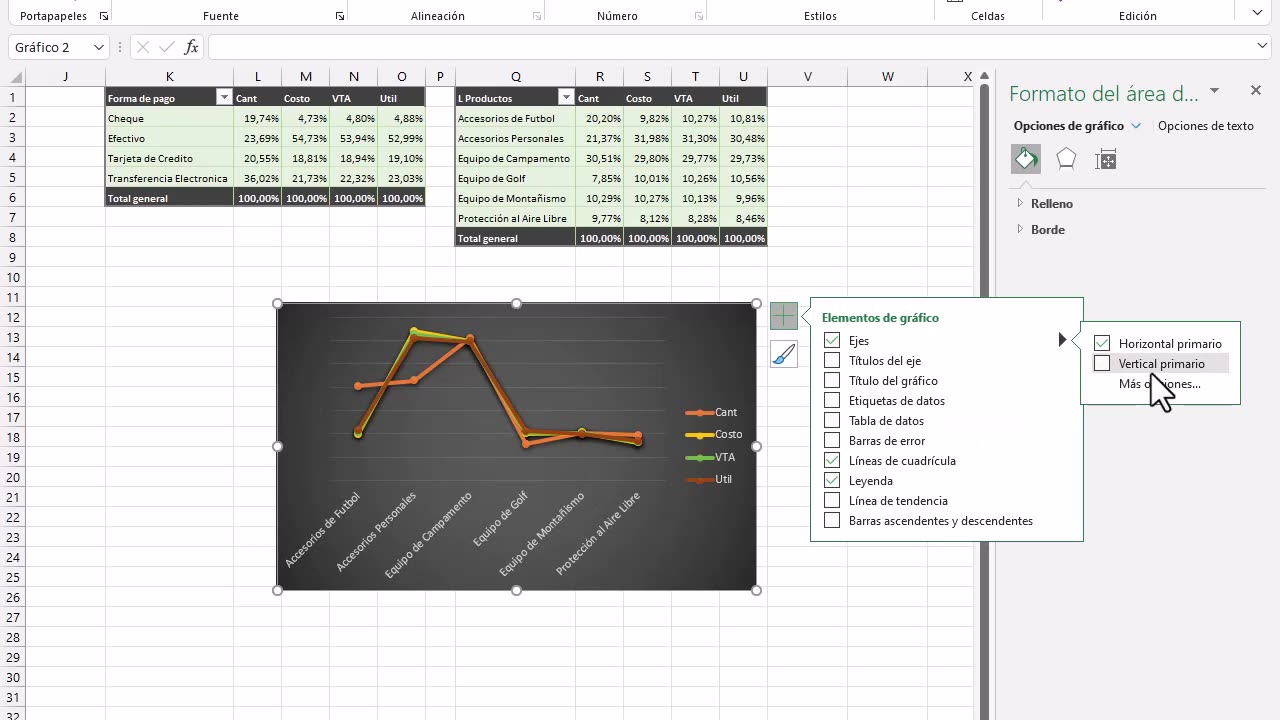The height and width of the screenshot is (720, 1280).
Task: Select cell containing Equipo de Campamento
Action: [515, 158]
